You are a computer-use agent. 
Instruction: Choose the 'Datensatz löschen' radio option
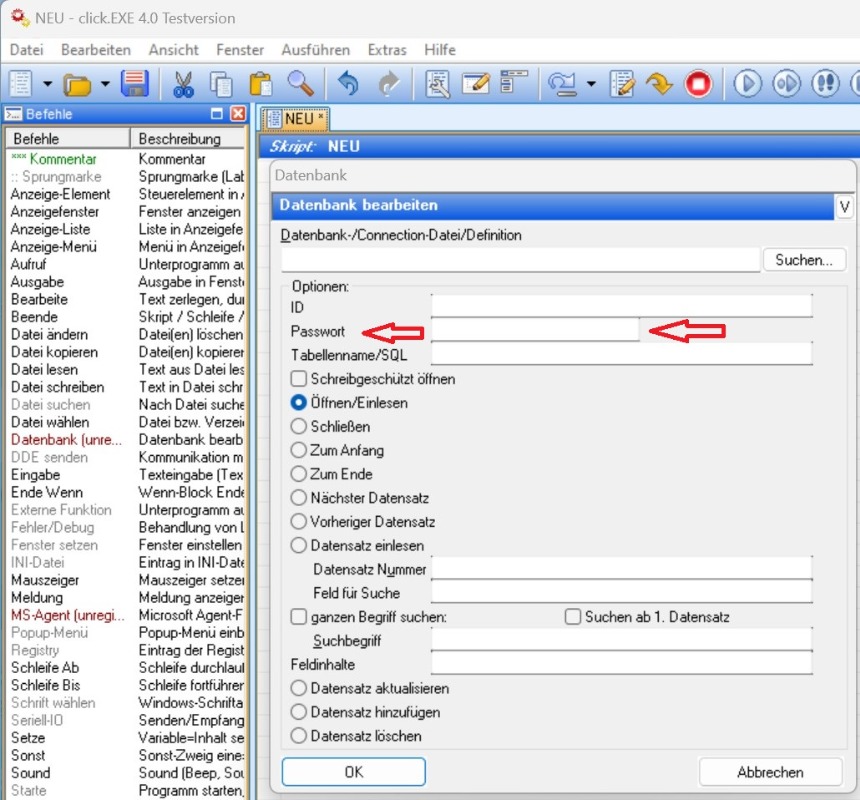(x=299, y=736)
